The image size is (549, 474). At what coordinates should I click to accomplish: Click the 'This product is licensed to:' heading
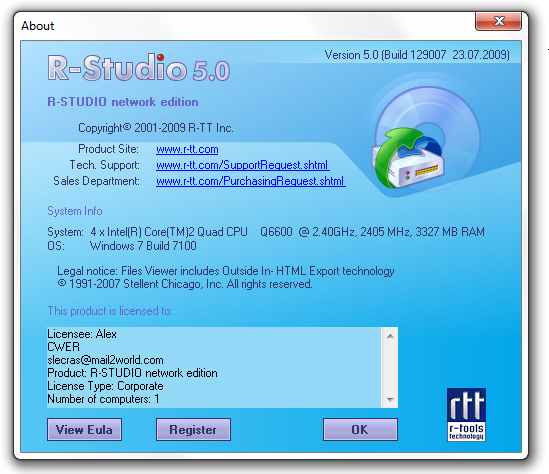point(110,311)
